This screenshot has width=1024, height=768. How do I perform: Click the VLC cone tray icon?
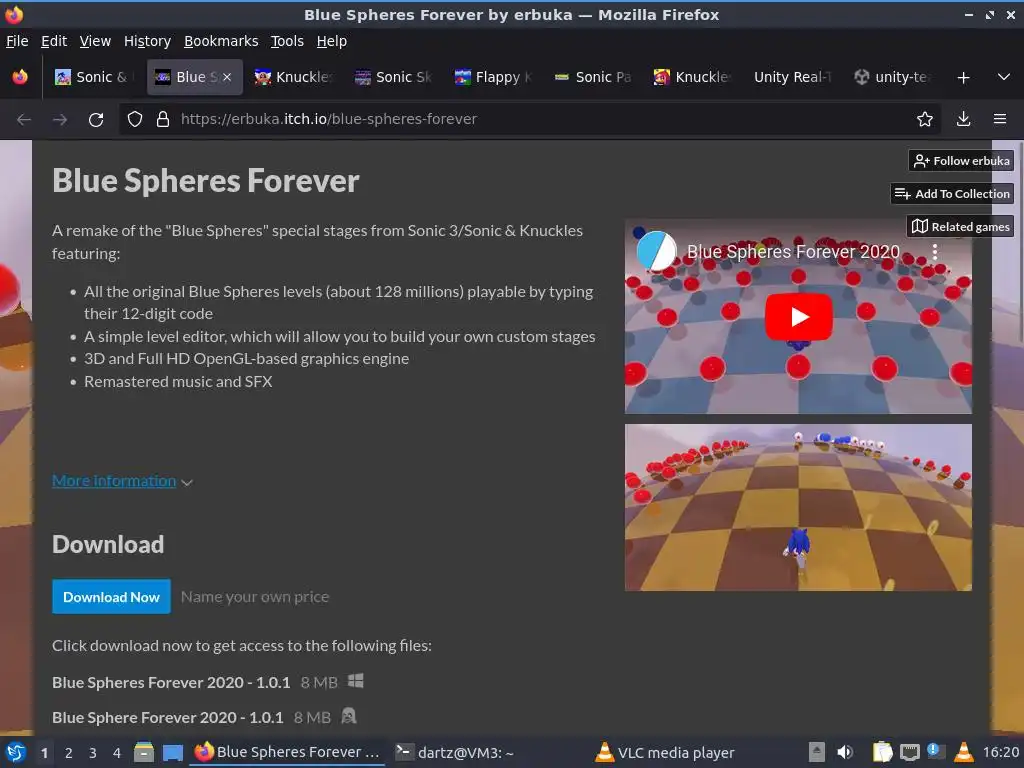pyautogui.click(x=964, y=752)
